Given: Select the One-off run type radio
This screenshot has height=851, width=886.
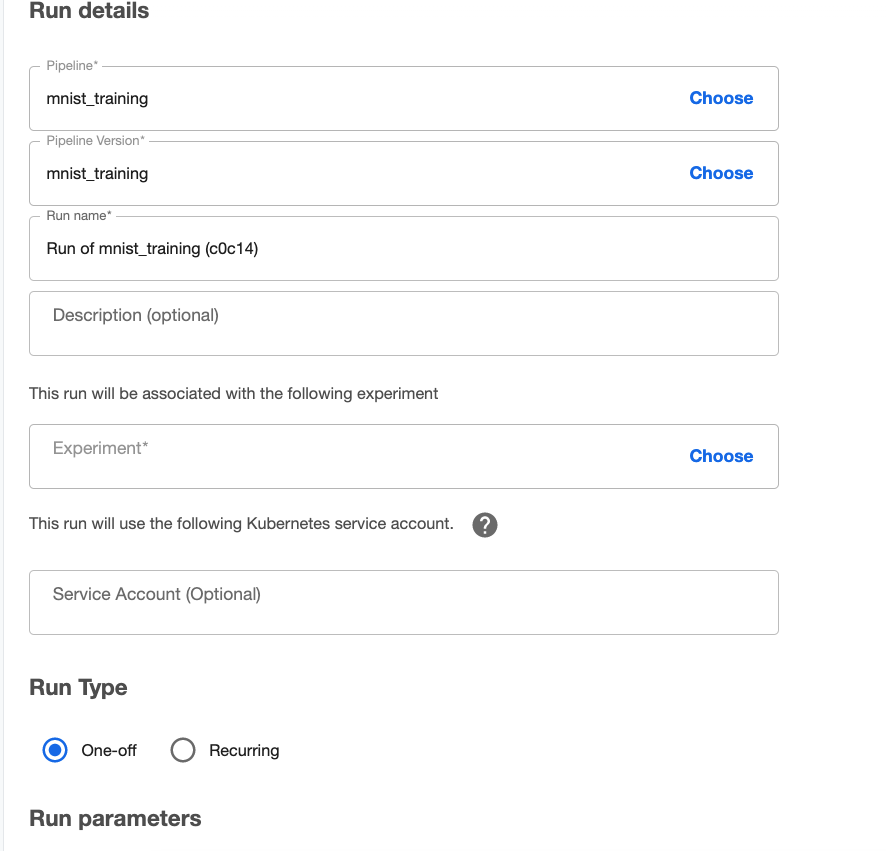Looking at the screenshot, I should pos(55,750).
